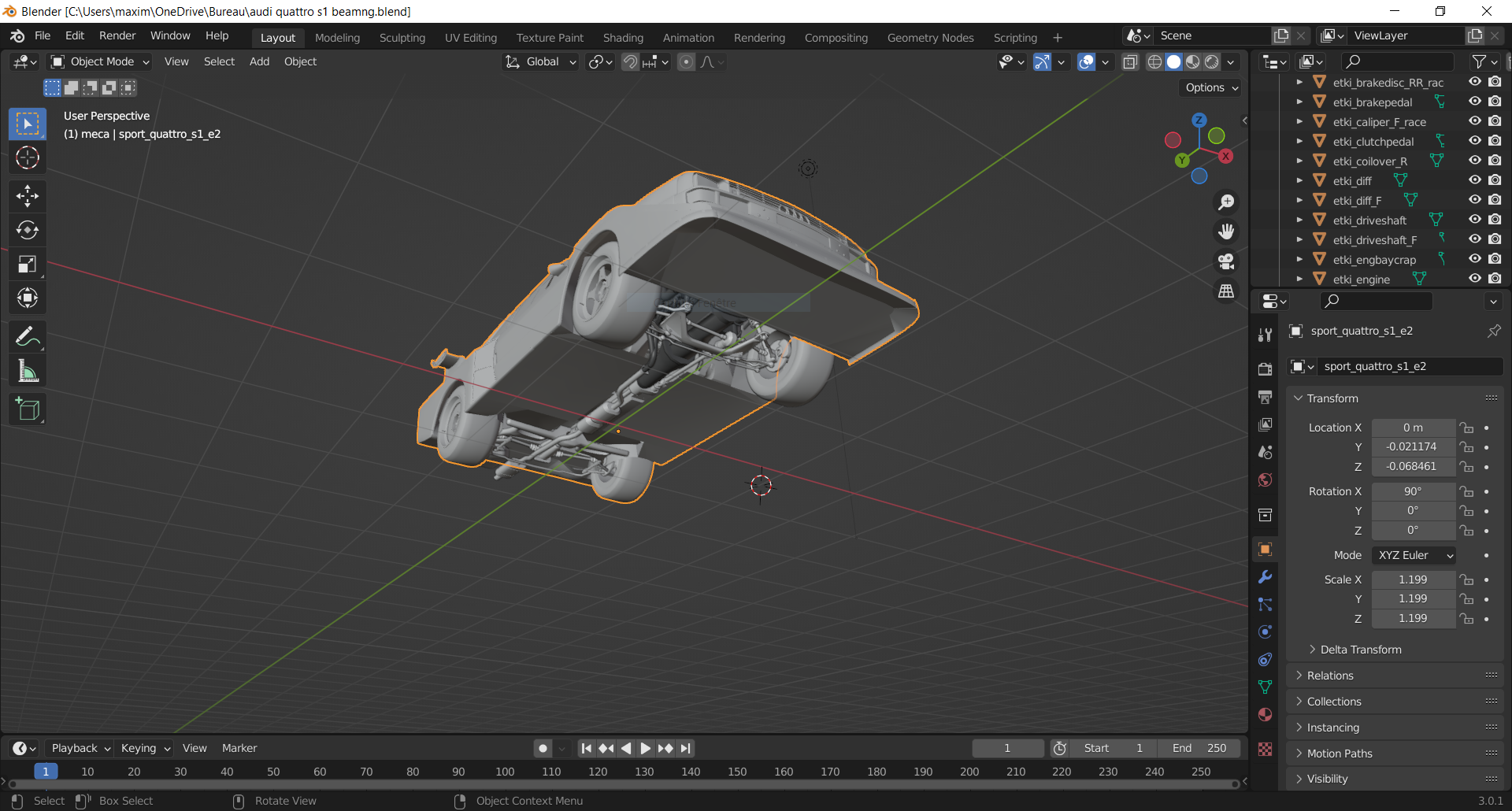This screenshot has height=811, width=1512.
Task: Select the Add Cube tool
Action: (x=28, y=409)
